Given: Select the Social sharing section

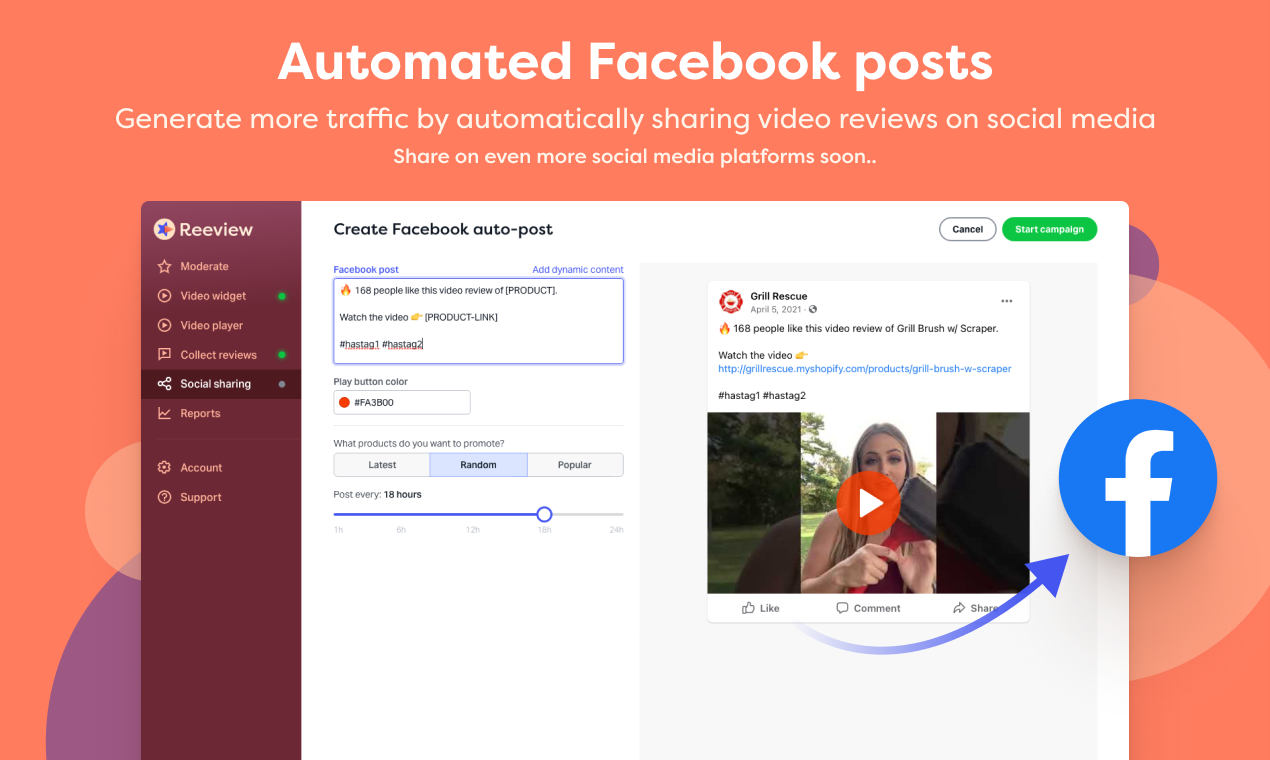Looking at the screenshot, I should (214, 383).
